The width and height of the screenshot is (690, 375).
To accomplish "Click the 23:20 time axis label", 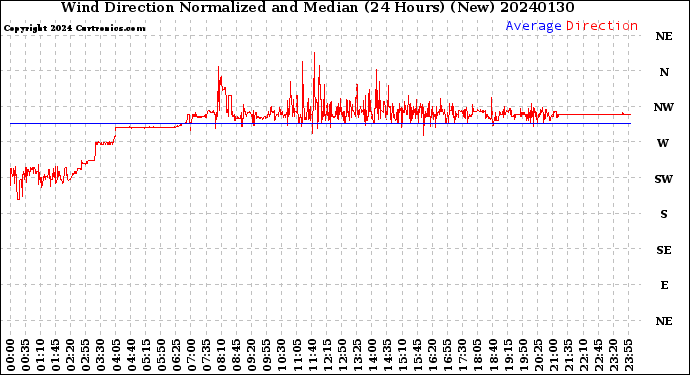I will pyautogui.click(x=613, y=355).
